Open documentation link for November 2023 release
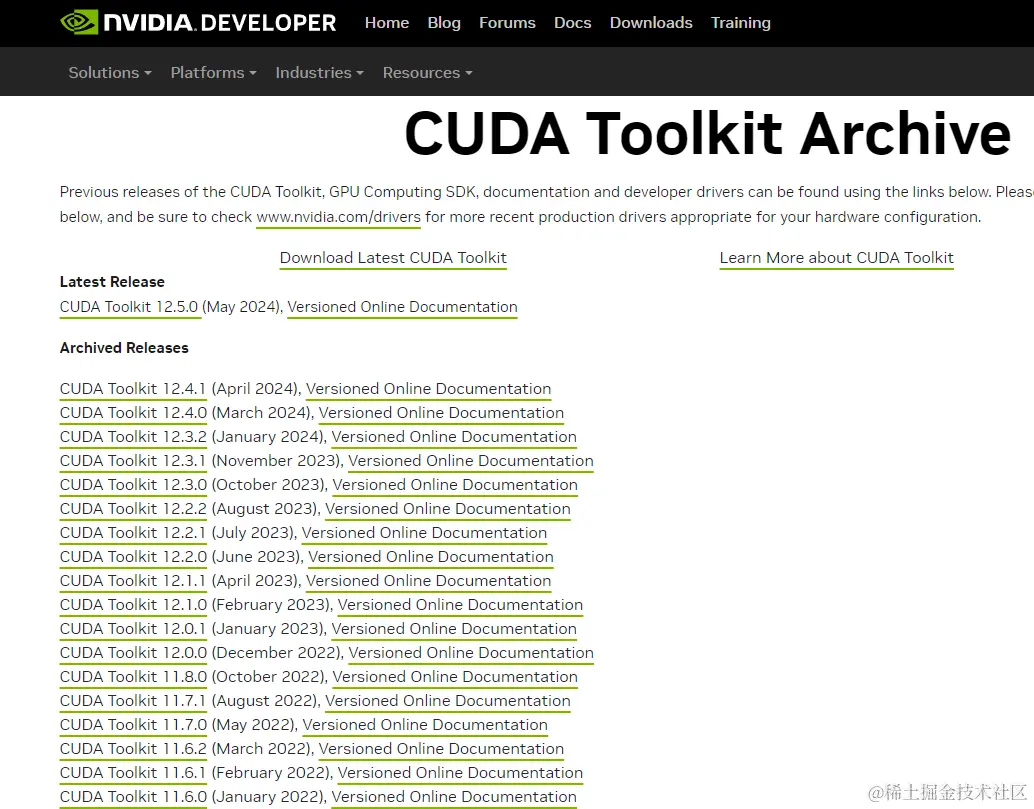Viewport: 1034px width, 809px height. (x=471, y=461)
